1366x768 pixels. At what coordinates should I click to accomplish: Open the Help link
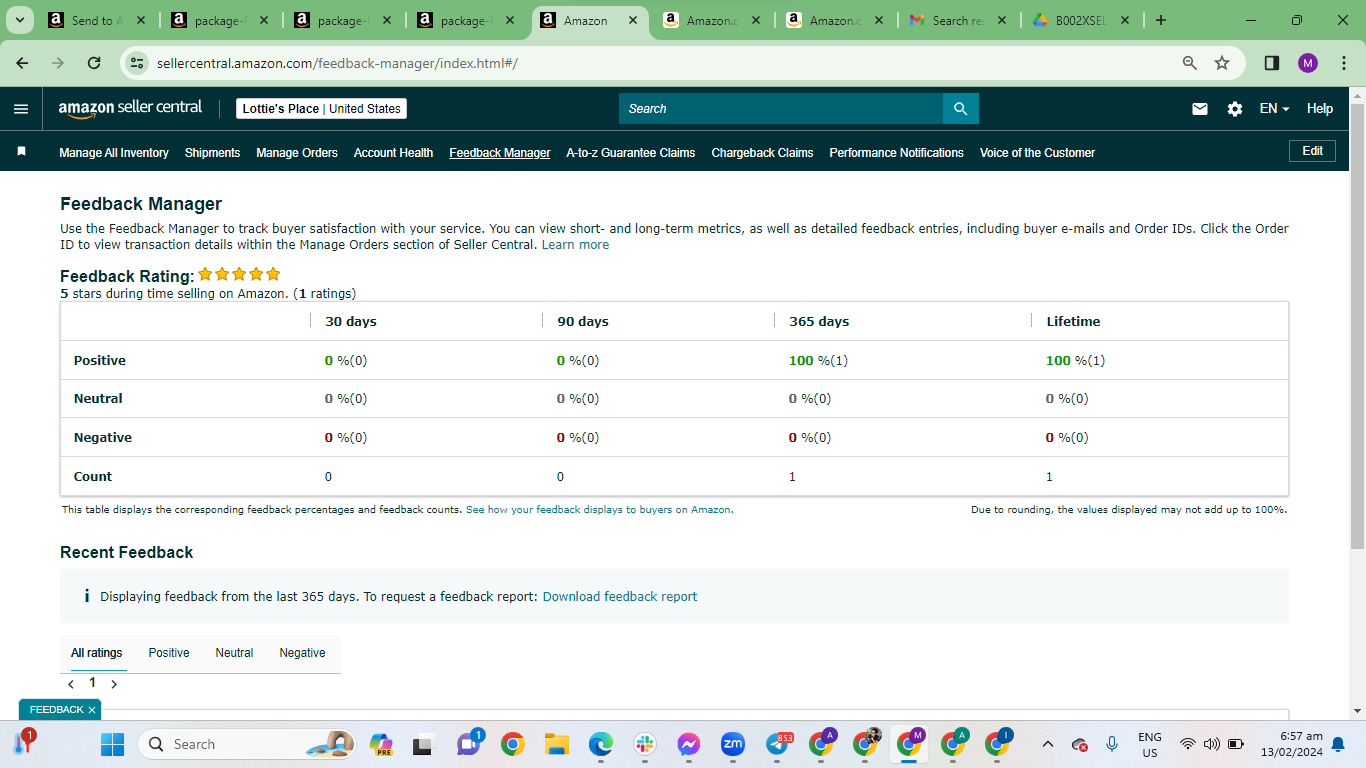(1320, 109)
